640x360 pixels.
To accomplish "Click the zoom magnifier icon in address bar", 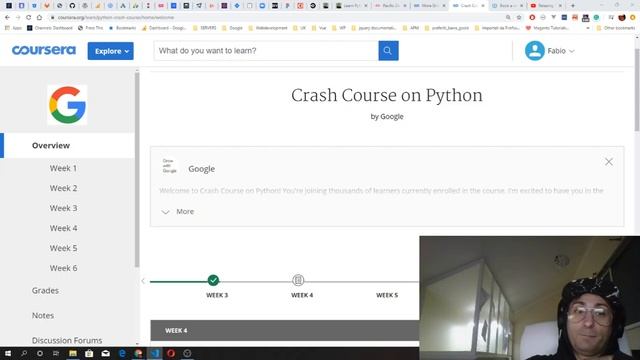I will pyautogui.click(x=508, y=18).
